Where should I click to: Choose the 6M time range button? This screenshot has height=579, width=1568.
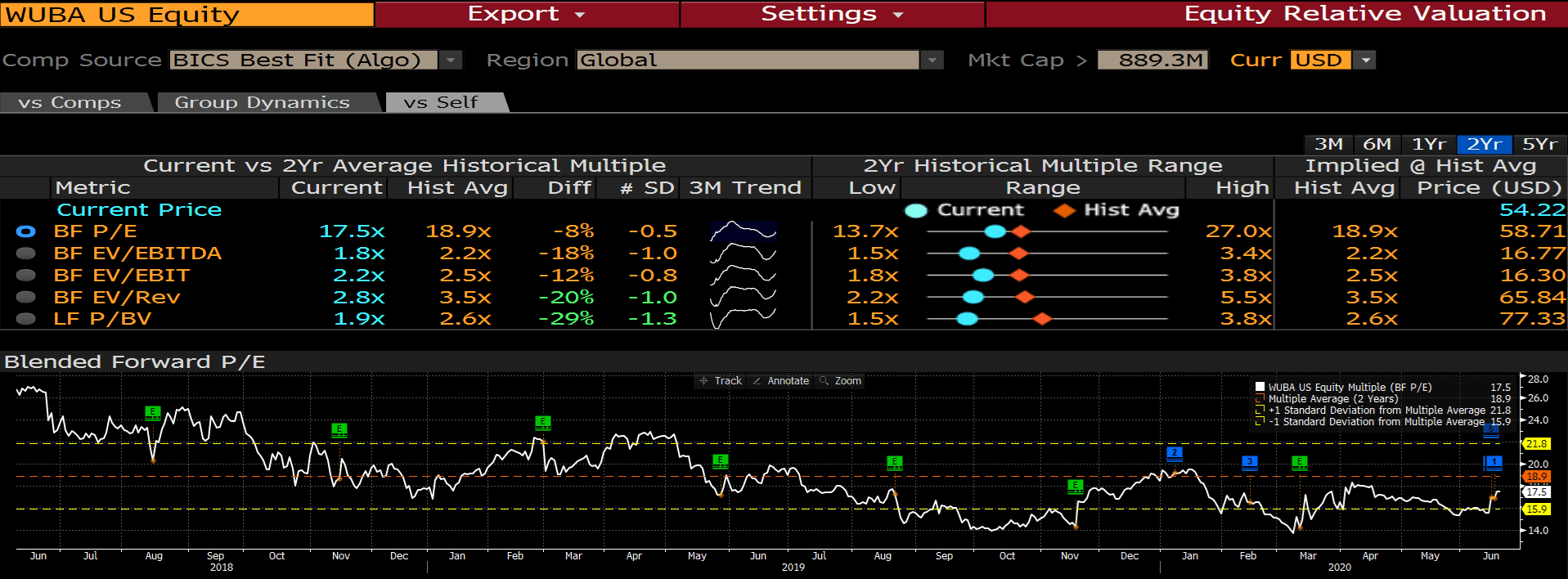tap(1377, 144)
